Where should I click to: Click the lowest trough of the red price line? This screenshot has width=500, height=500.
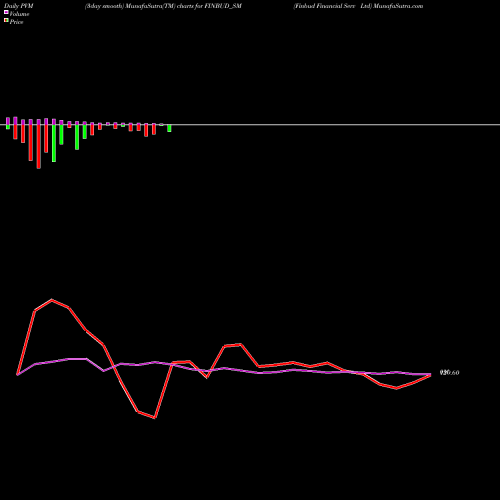point(154,417)
